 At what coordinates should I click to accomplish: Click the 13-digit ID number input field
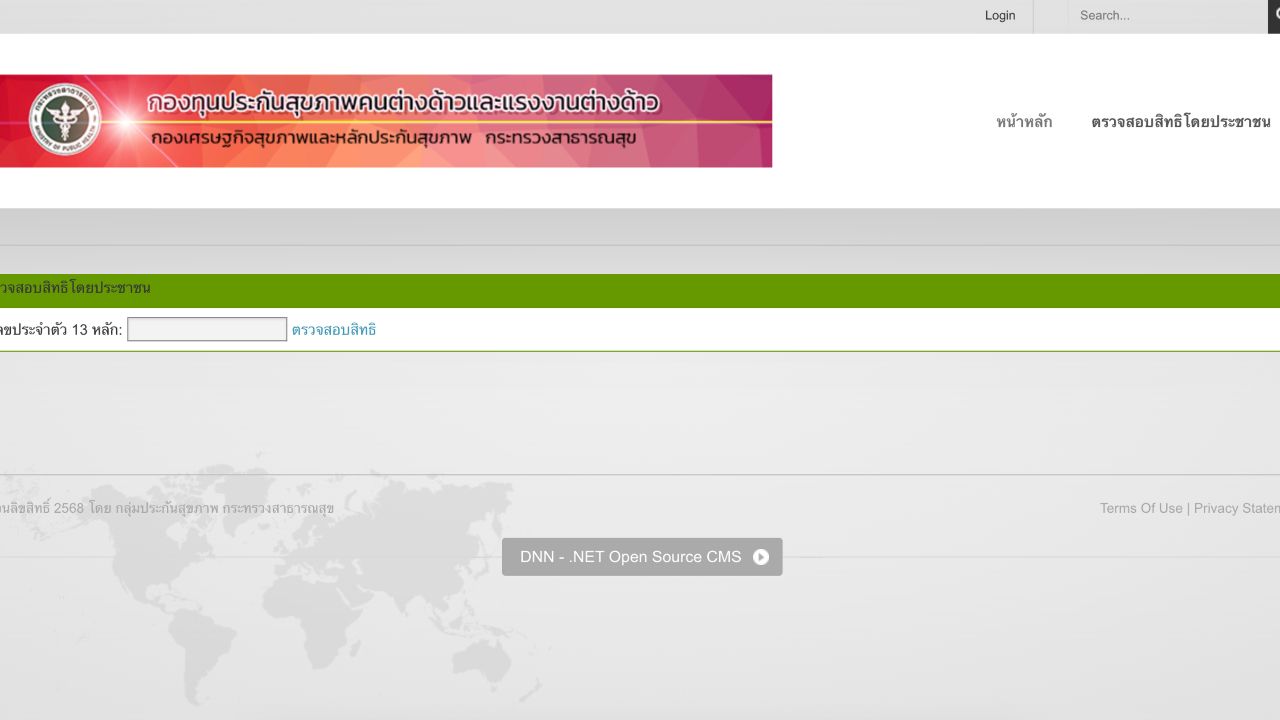pyautogui.click(x=207, y=329)
